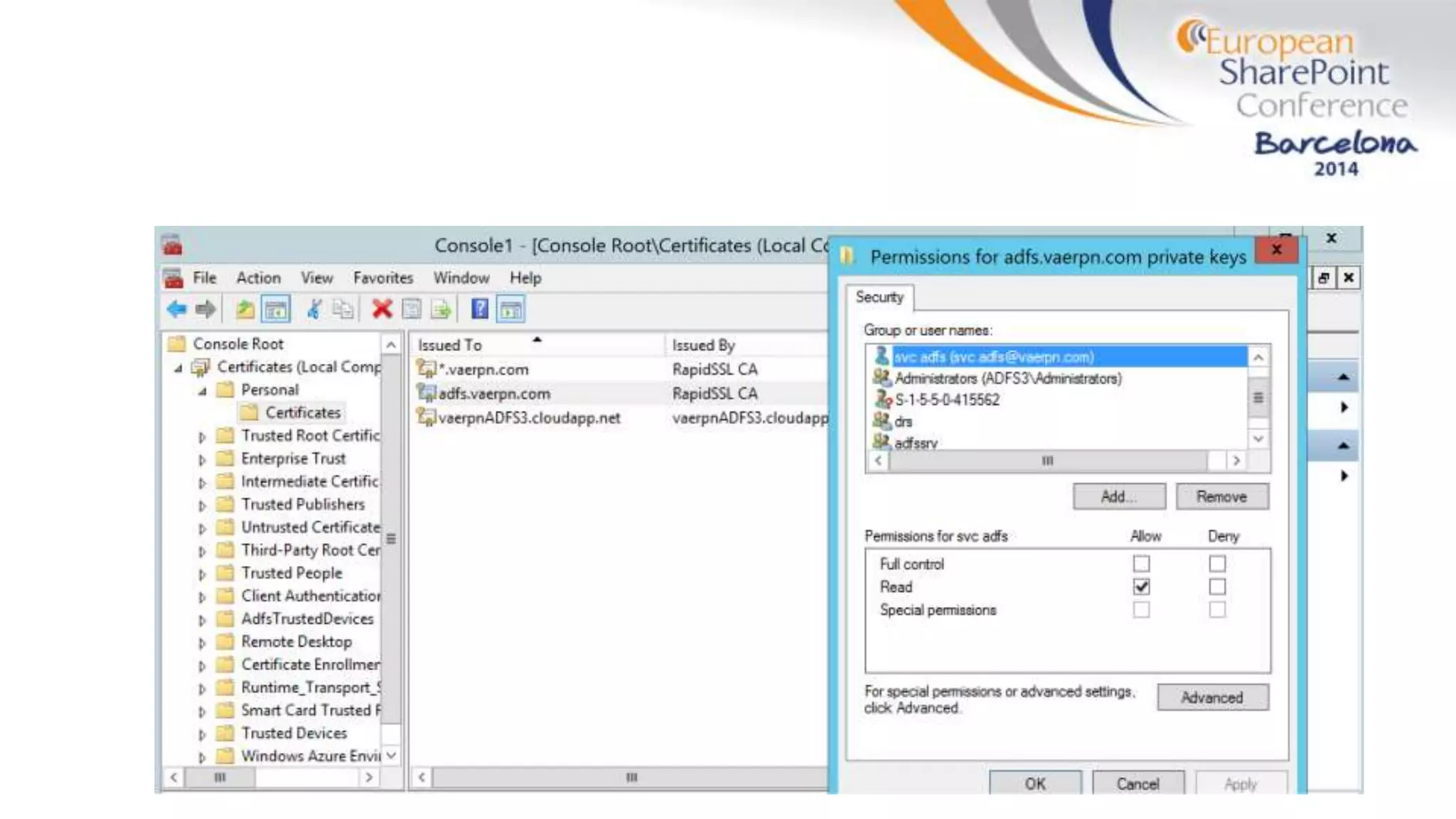Toggle Show/Hide Action Pane toolbar icon

coord(510,309)
